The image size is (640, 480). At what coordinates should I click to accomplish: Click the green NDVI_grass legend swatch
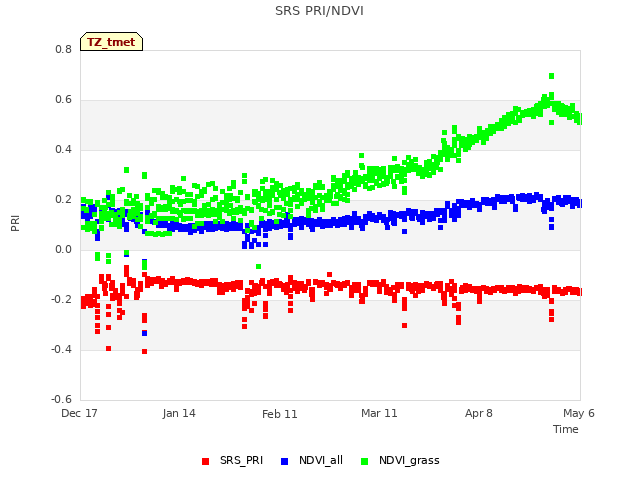tap(364, 461)
